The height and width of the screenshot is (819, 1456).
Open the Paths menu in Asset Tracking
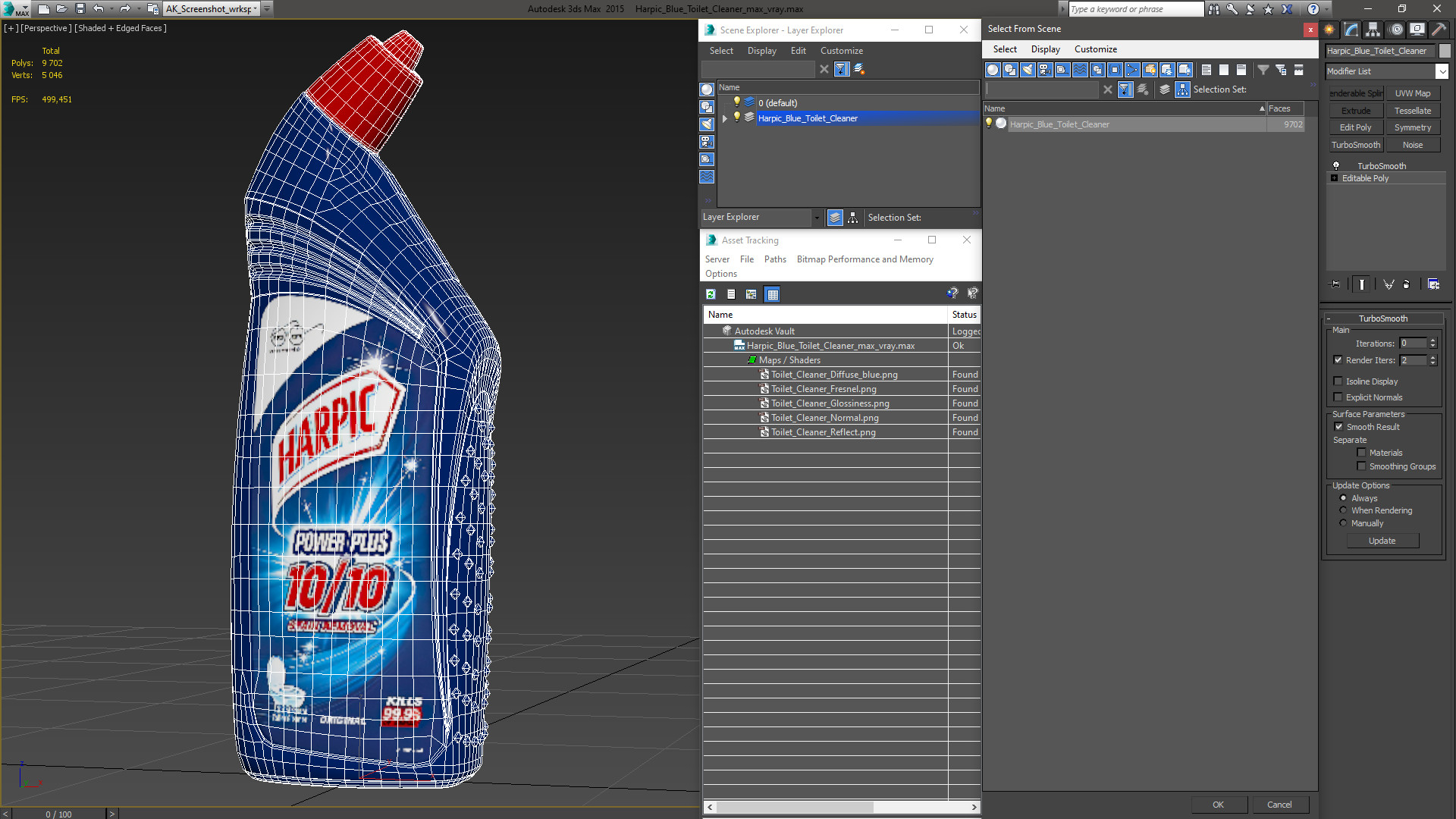coord(774,259)
